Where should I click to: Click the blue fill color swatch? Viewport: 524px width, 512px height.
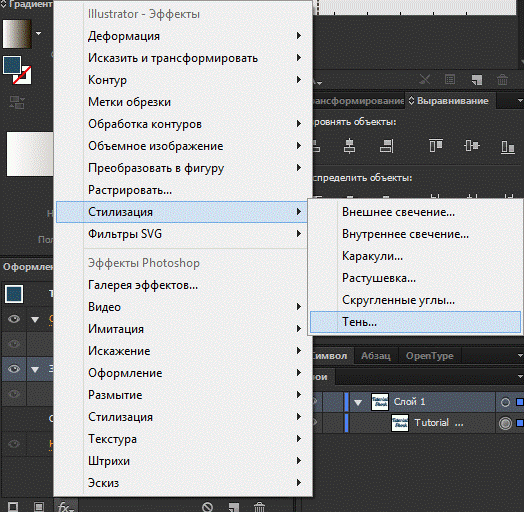[12, 65]
